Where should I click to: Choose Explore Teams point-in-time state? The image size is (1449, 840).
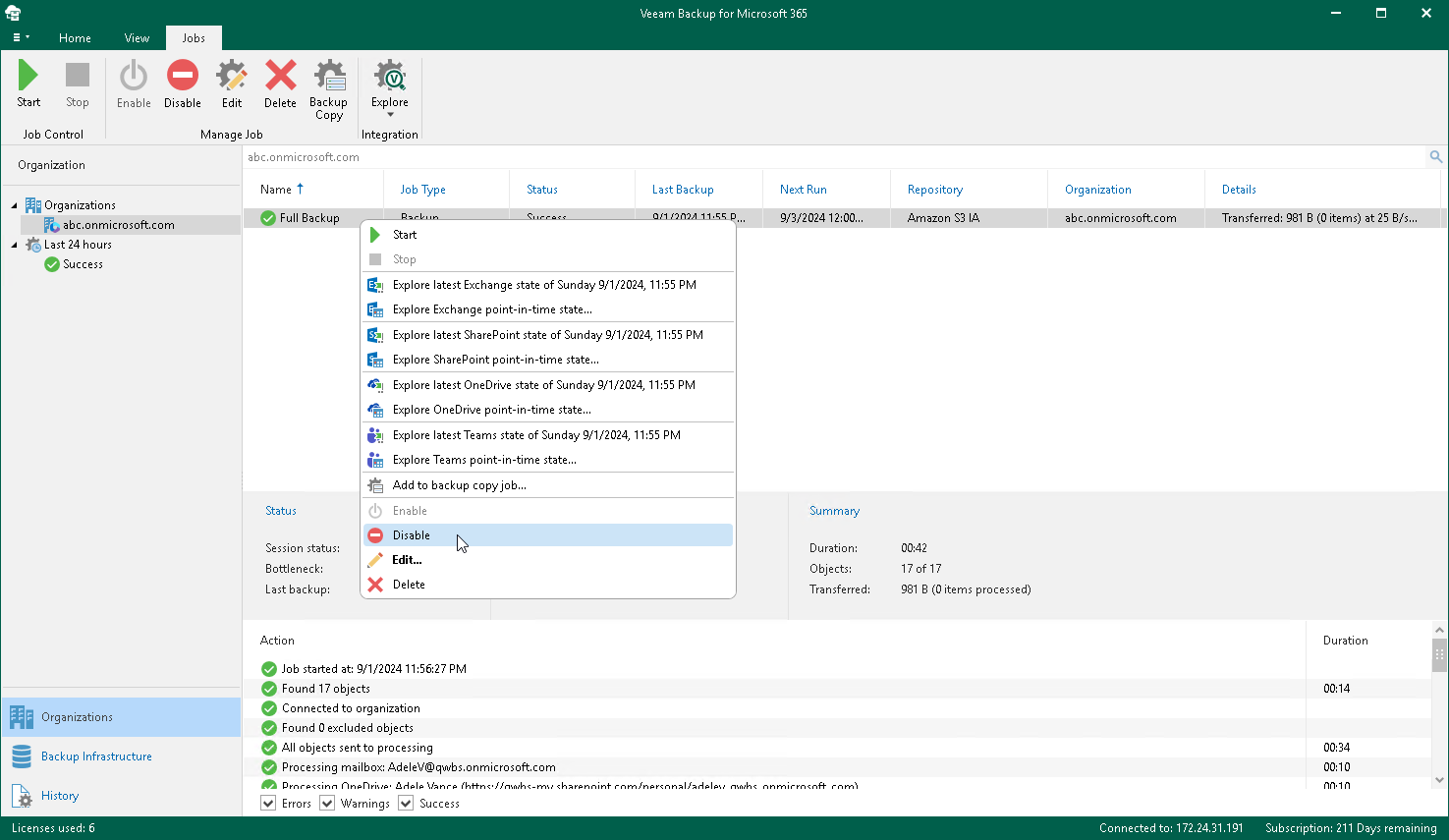tap(548, 460)
